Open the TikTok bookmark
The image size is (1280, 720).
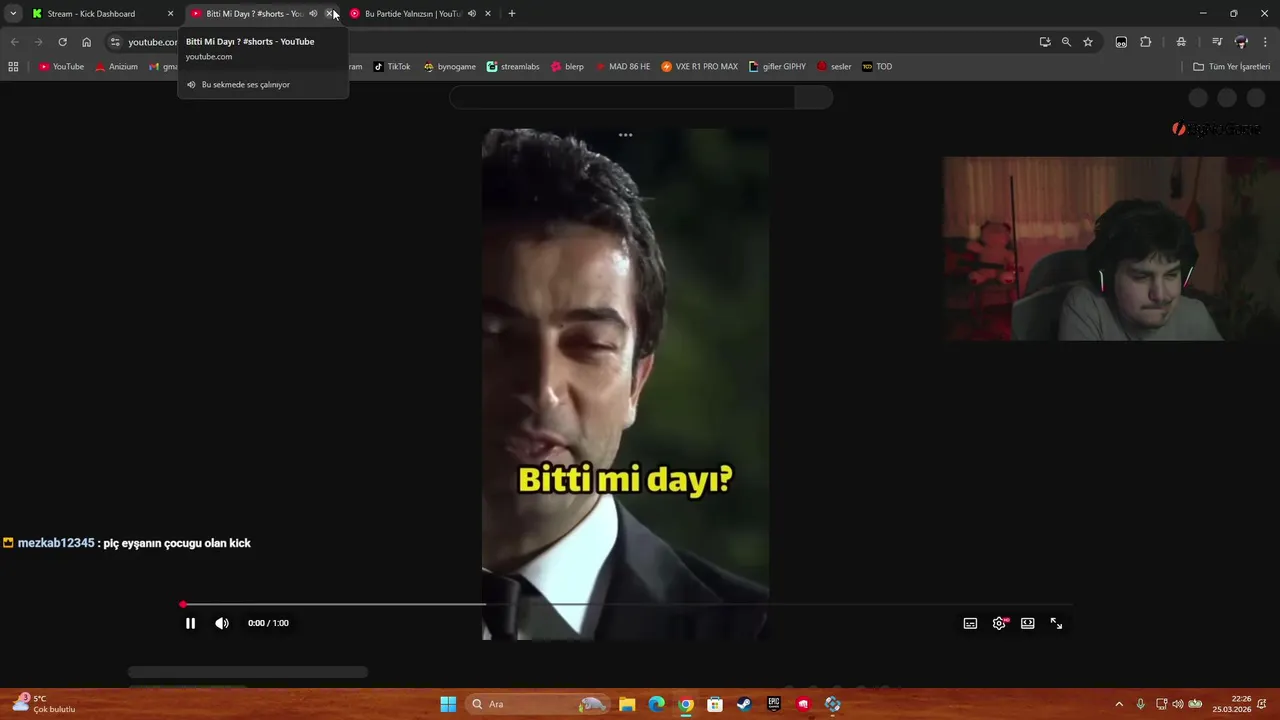[392, 67]
